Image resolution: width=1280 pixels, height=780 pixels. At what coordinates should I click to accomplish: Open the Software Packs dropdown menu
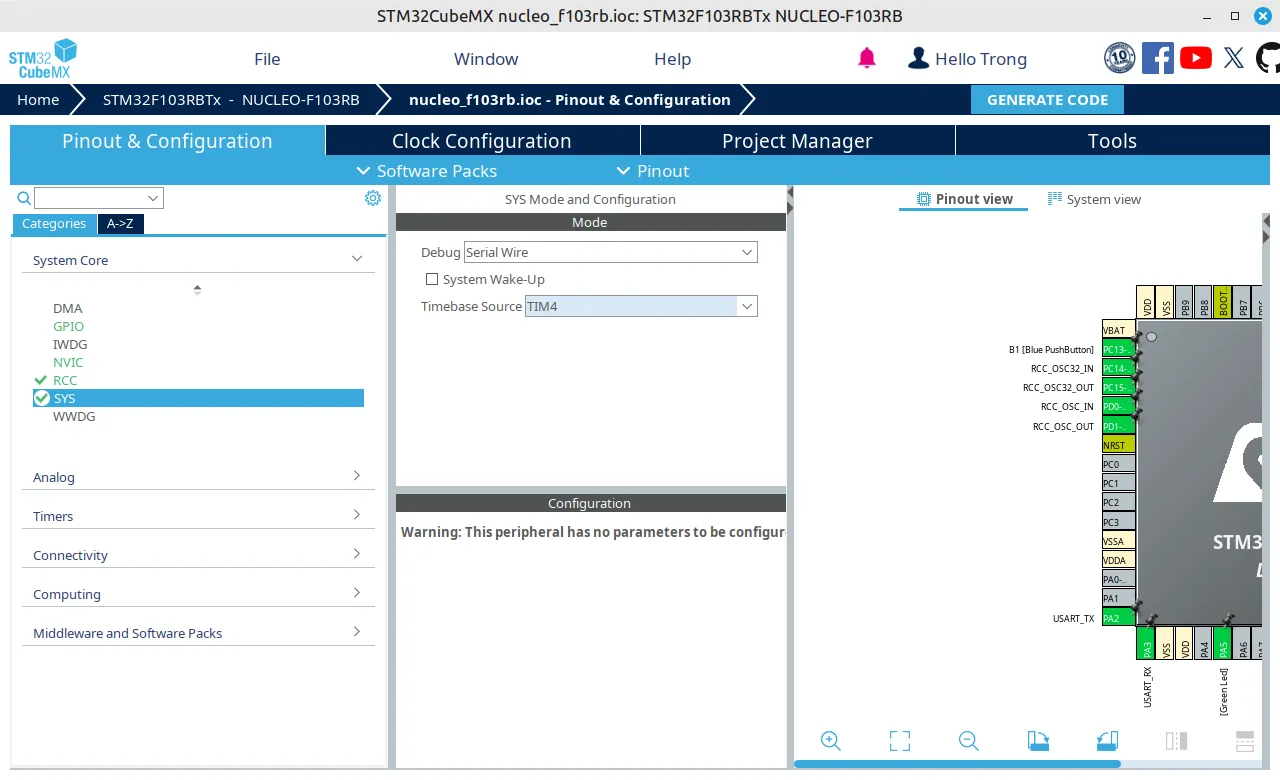coord(427,171)
